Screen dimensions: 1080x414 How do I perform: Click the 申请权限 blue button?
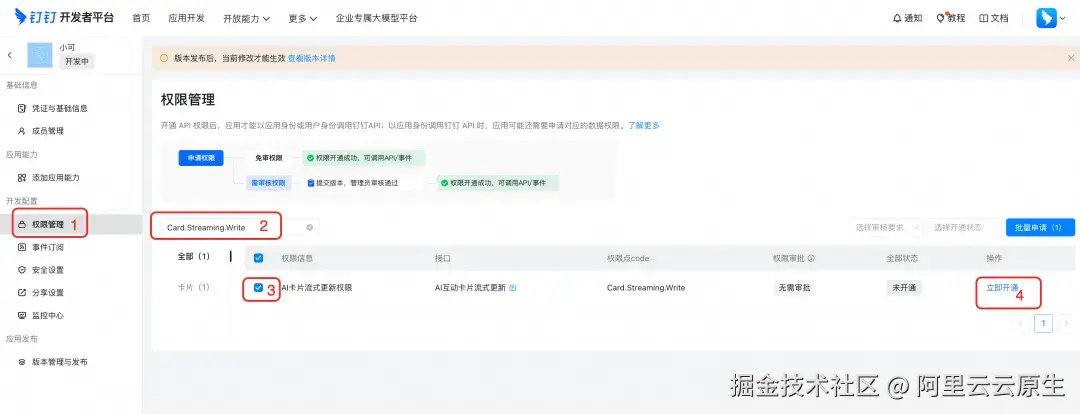201,158
